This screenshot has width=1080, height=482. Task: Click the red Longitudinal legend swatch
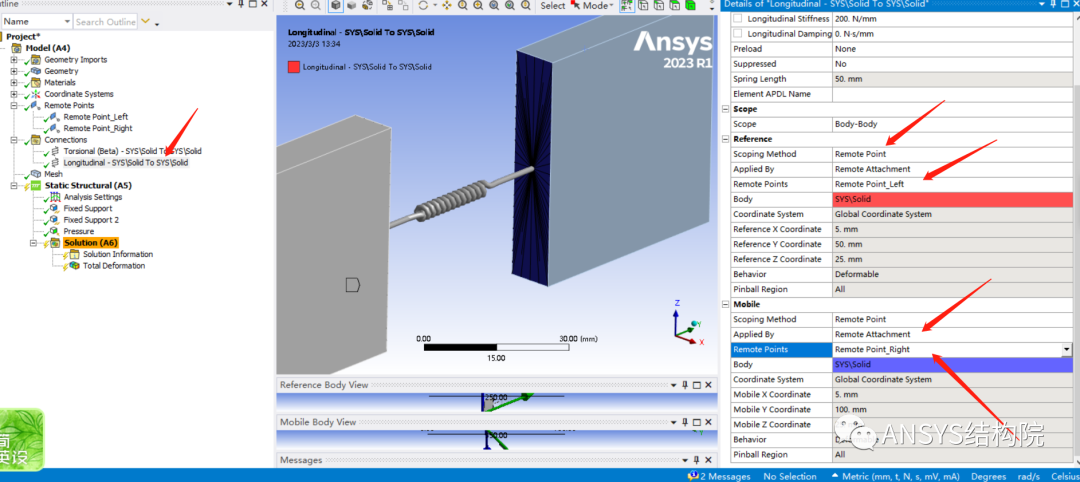[x=293, y=67]
